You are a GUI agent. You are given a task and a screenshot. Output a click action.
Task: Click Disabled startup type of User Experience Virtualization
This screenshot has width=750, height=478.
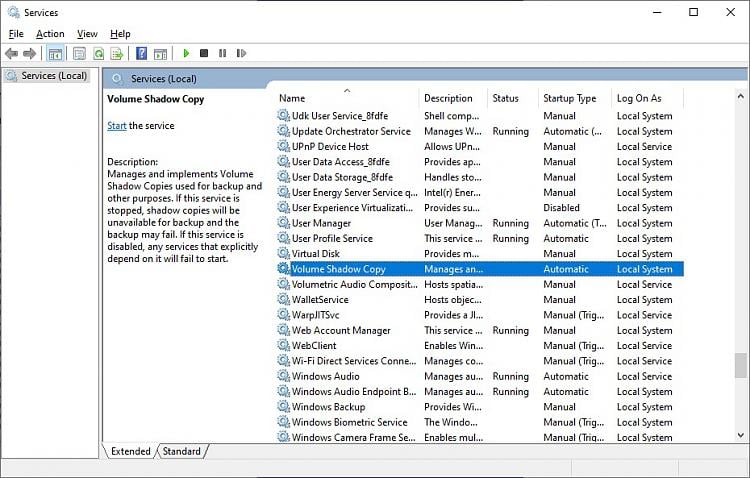click(x=561, y=208)
